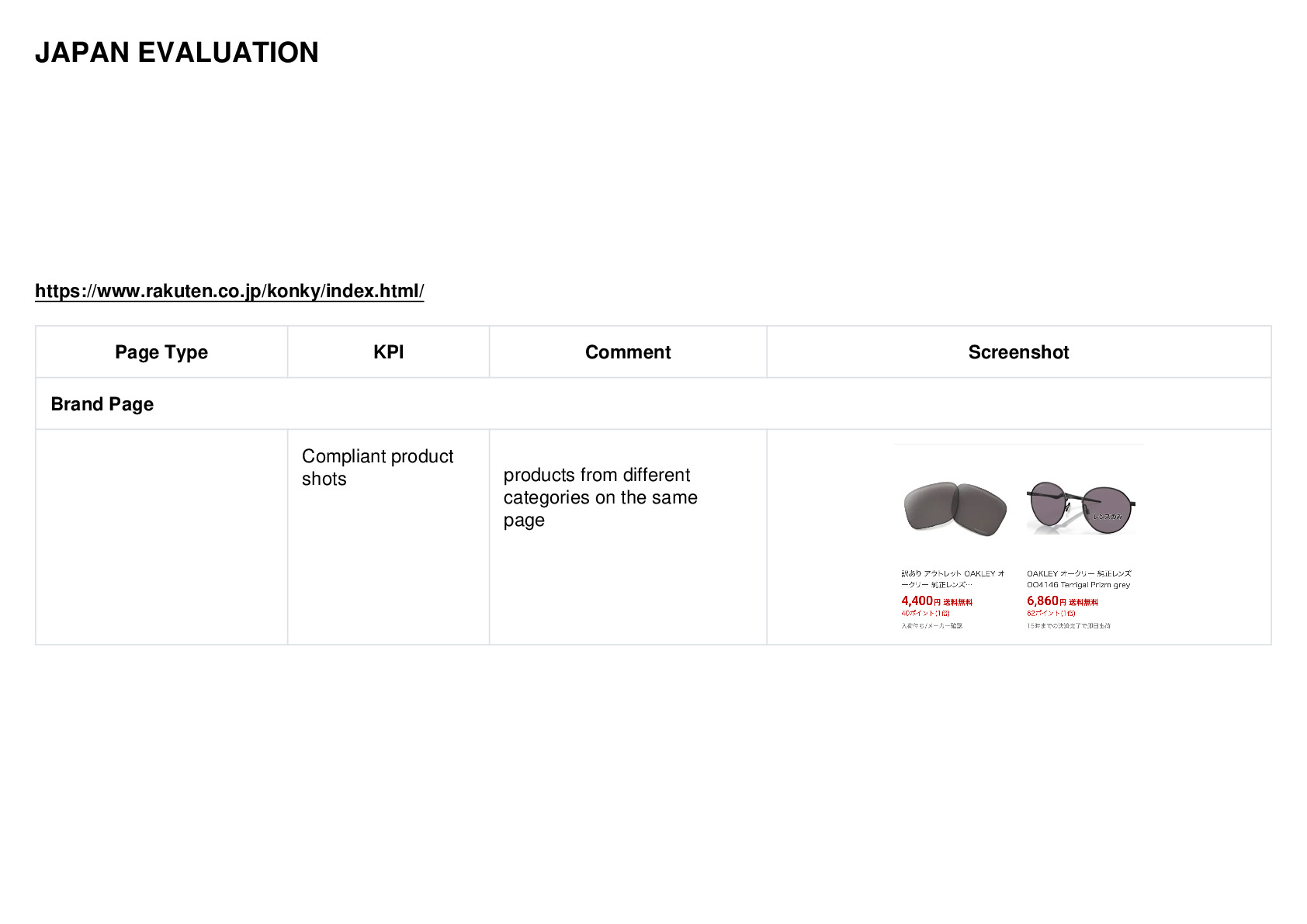
Task: Click the Page Type column header
Action: [x=161, y=352]
